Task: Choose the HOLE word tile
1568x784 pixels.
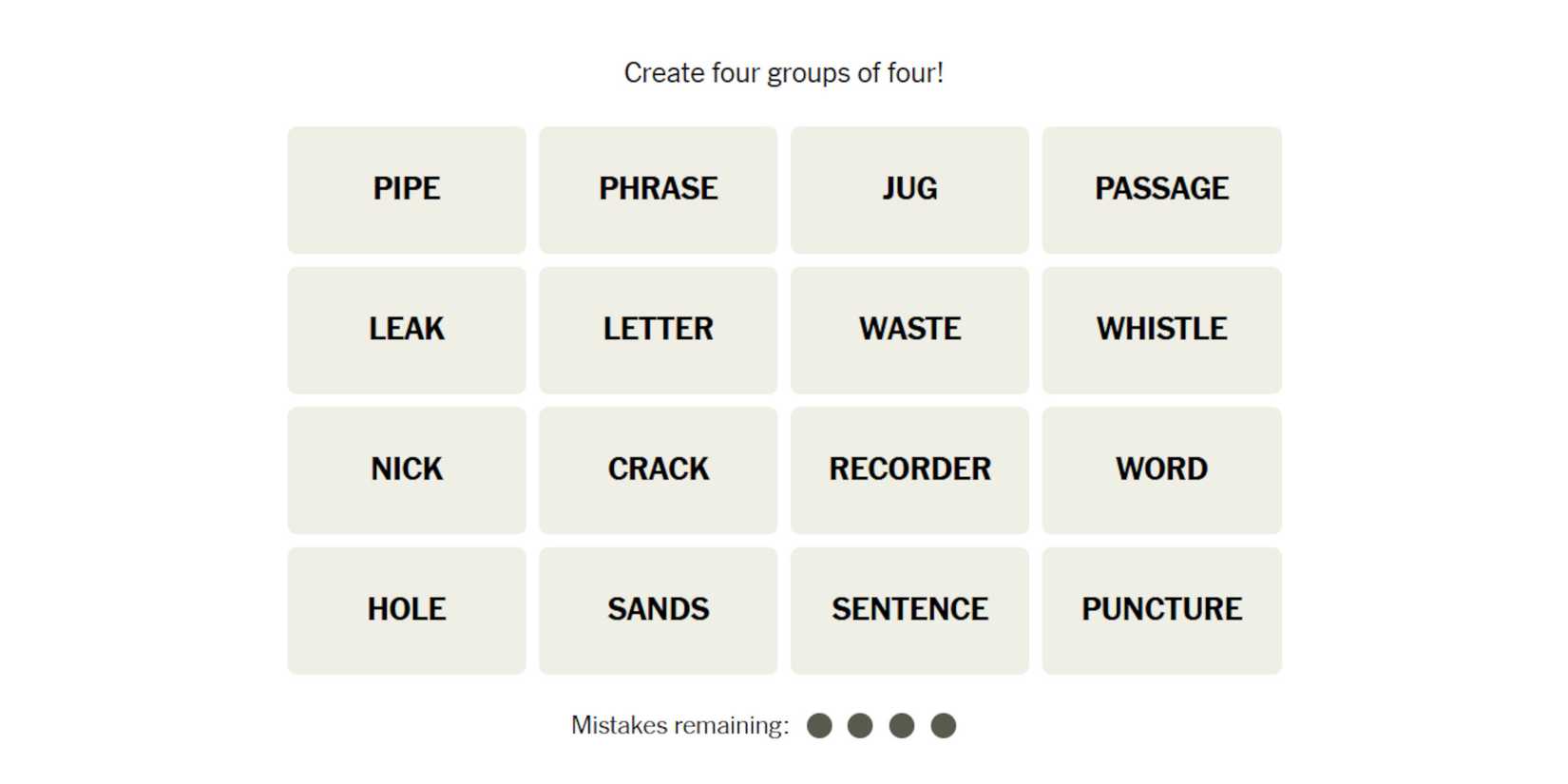Action: (x=407, y=610)
